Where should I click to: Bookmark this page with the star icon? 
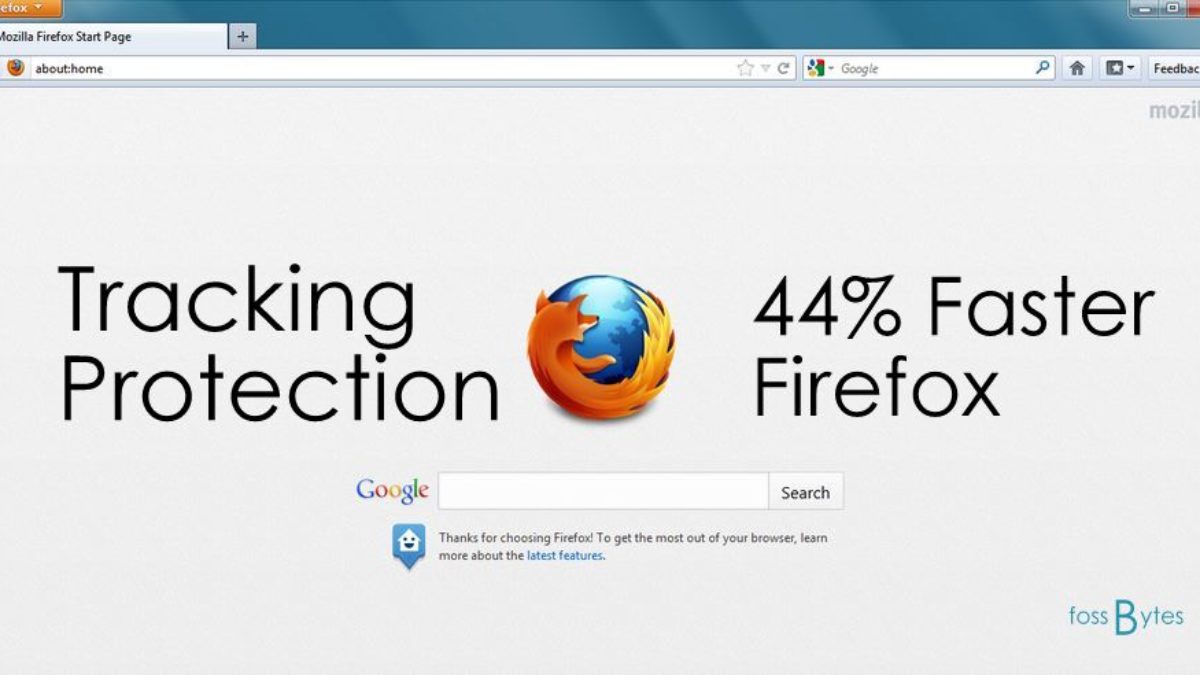(x=745, y=68)
